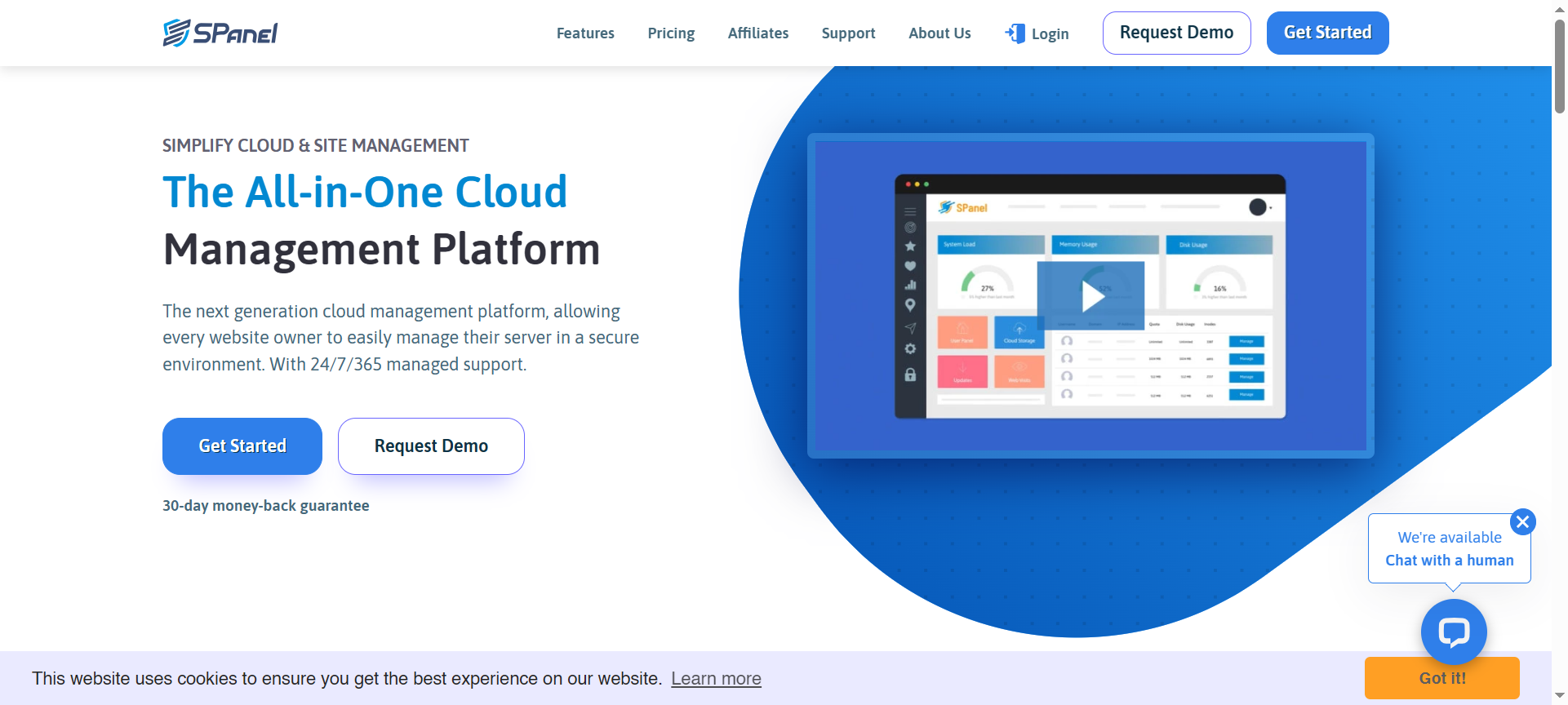
Task: Open the Features menu item
Action: point(585,33)
